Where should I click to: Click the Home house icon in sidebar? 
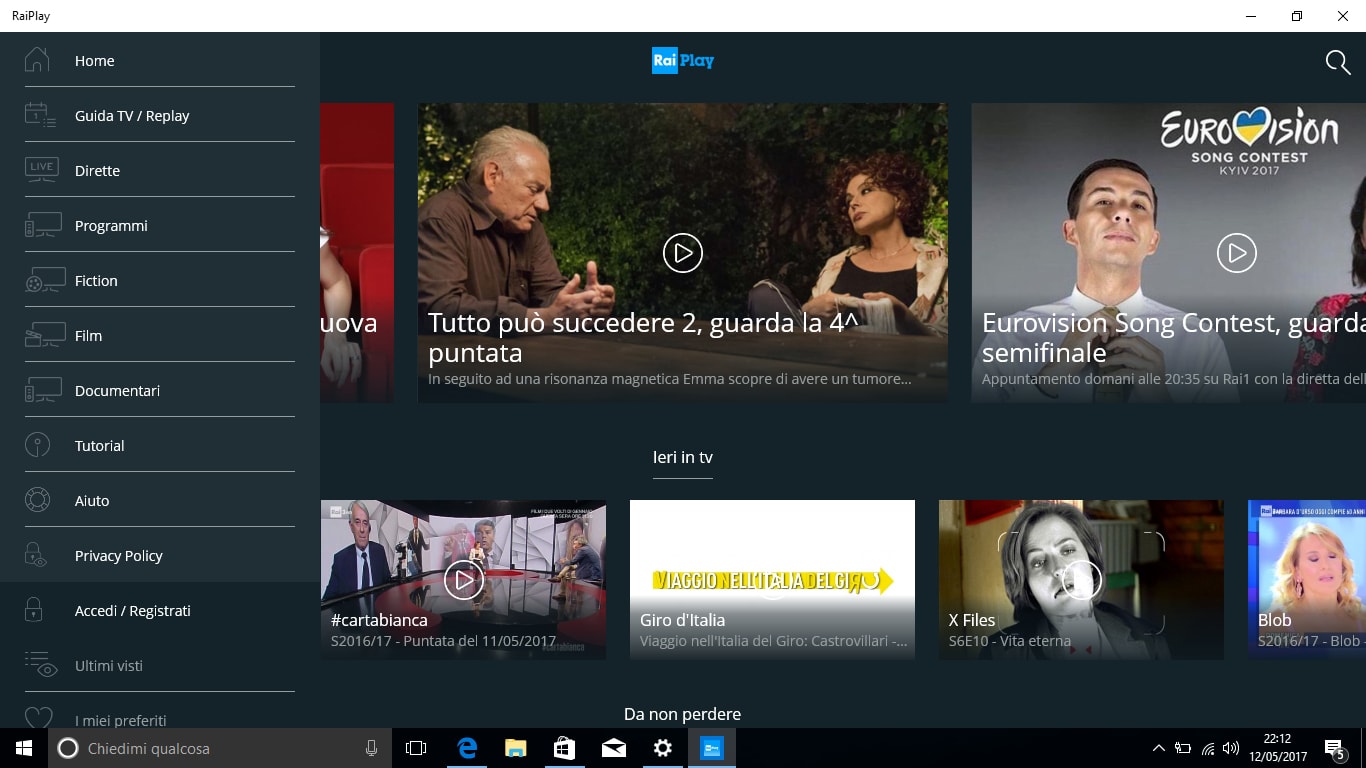[x=37, y=60]
